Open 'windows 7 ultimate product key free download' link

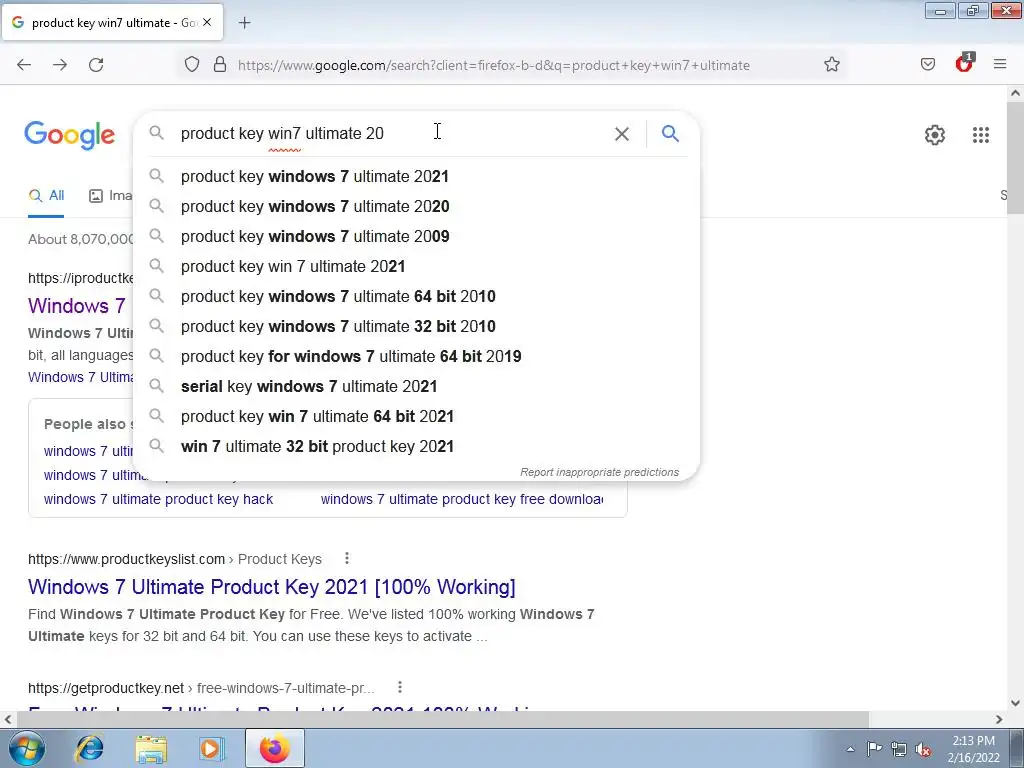(x=462, y=499)
